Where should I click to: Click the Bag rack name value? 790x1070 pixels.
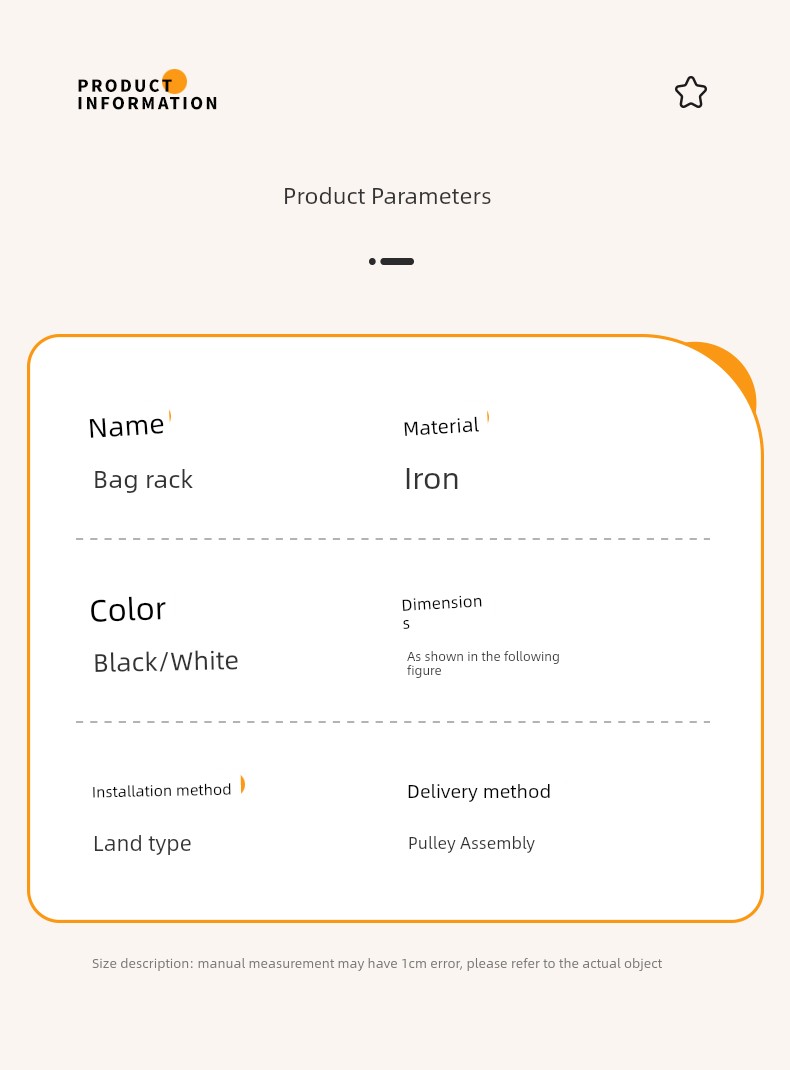coord(143,480)
